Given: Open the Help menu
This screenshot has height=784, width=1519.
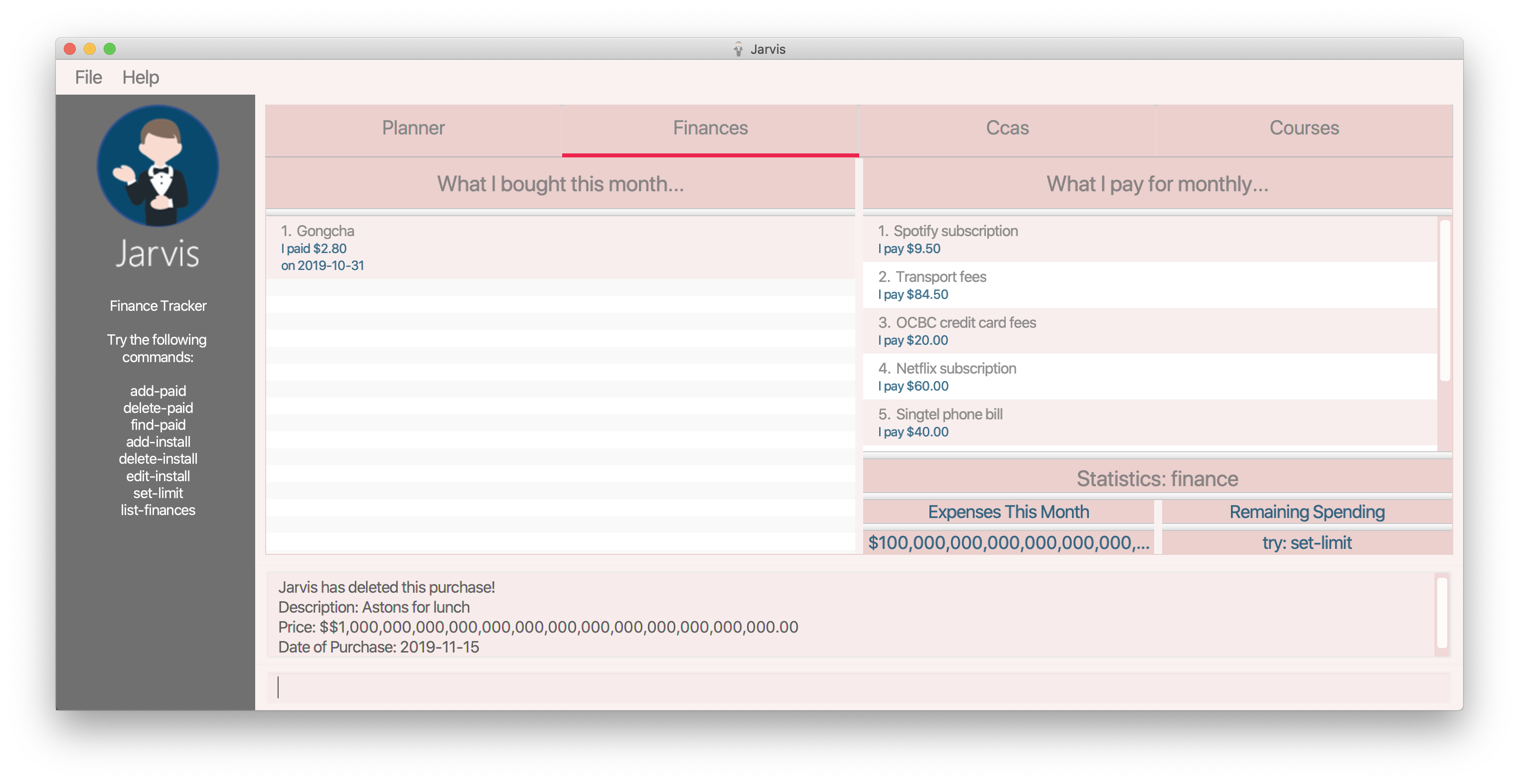Looking at the screenshot, I should coord(141,77).
